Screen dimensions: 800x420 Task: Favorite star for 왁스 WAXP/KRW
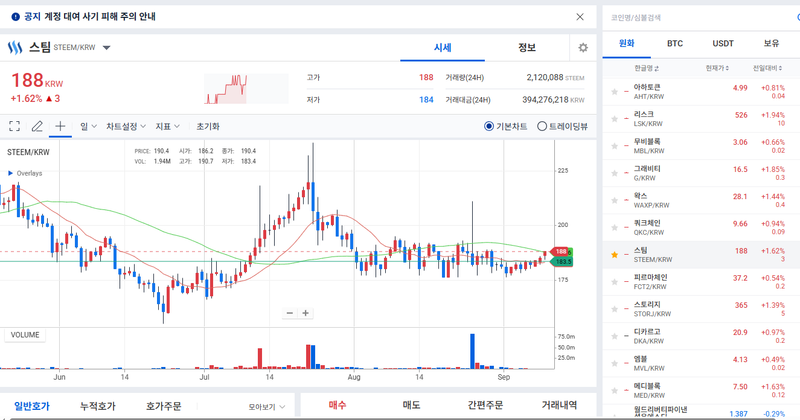(614, 201)
